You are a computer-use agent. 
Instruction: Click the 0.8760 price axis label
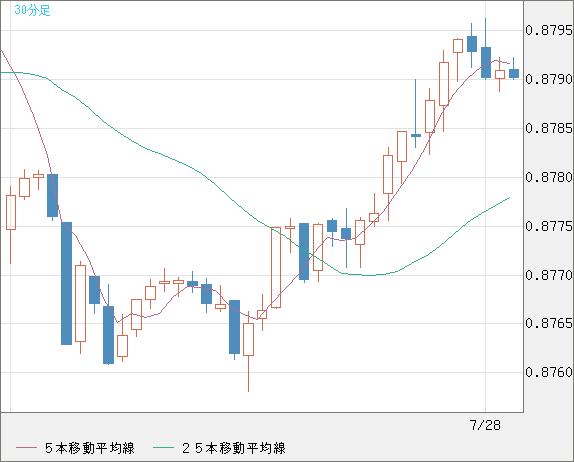pos(549,372)
